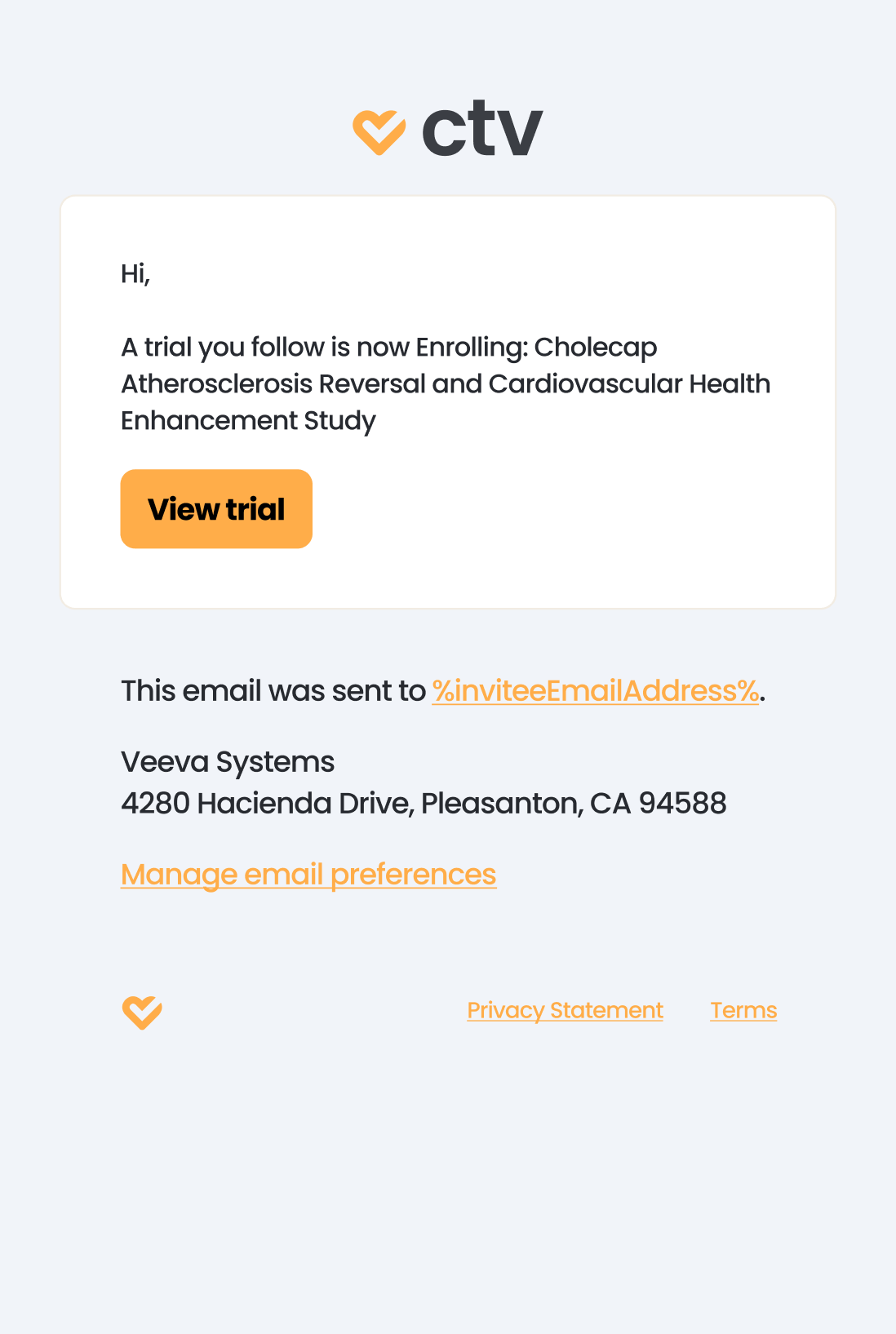Image resolution: width=896 pixels, height=1334 pixels.
Task: Click the "Hi," greeting text
Action: coord(135,273)
